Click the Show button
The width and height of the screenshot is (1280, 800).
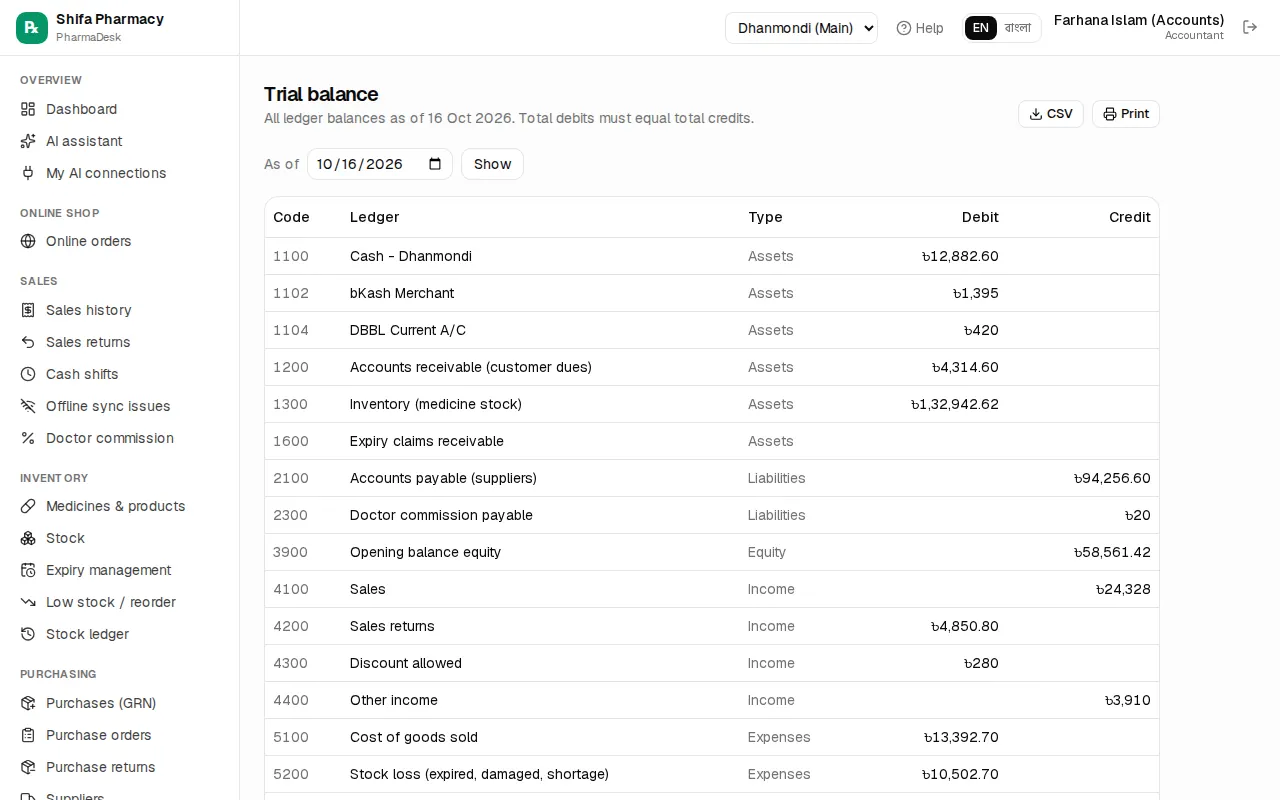coord(492,164)
